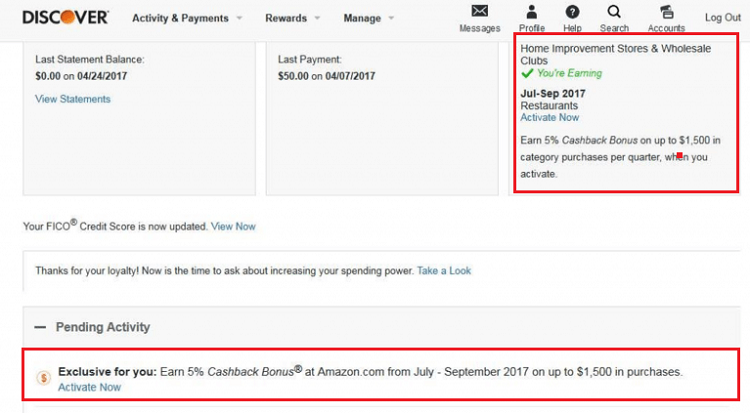750x413 pixels.
Task: Expand the Activity & Payments dropdown arrow
Action: point(239,18)
